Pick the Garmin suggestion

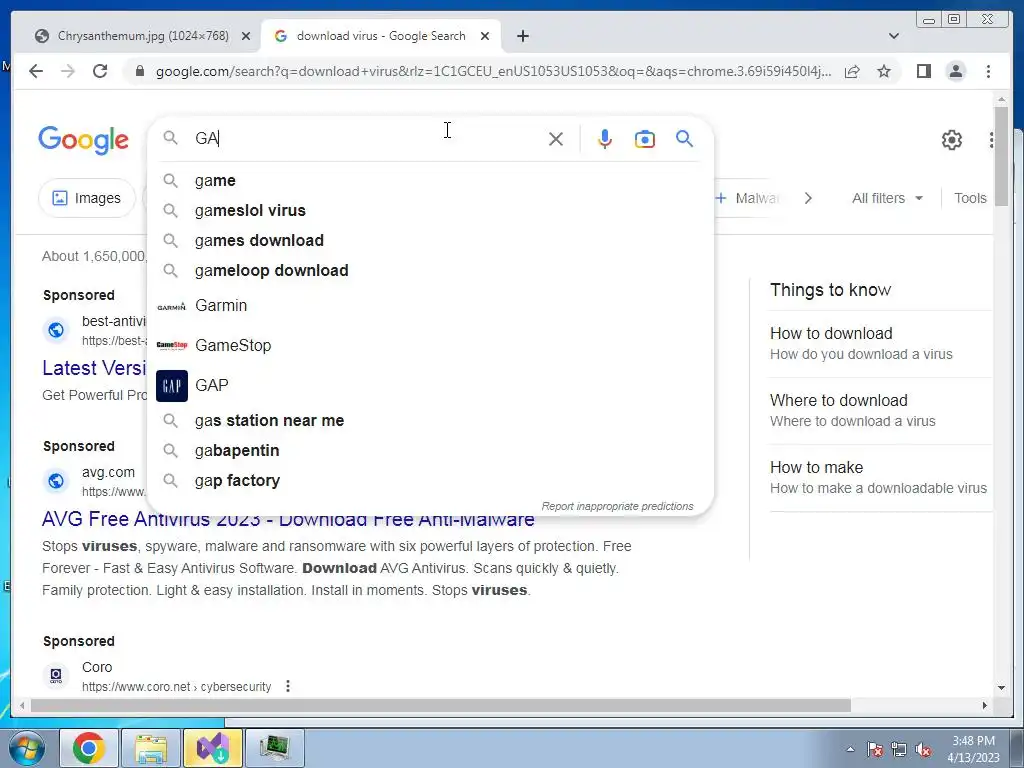(431, 306)
